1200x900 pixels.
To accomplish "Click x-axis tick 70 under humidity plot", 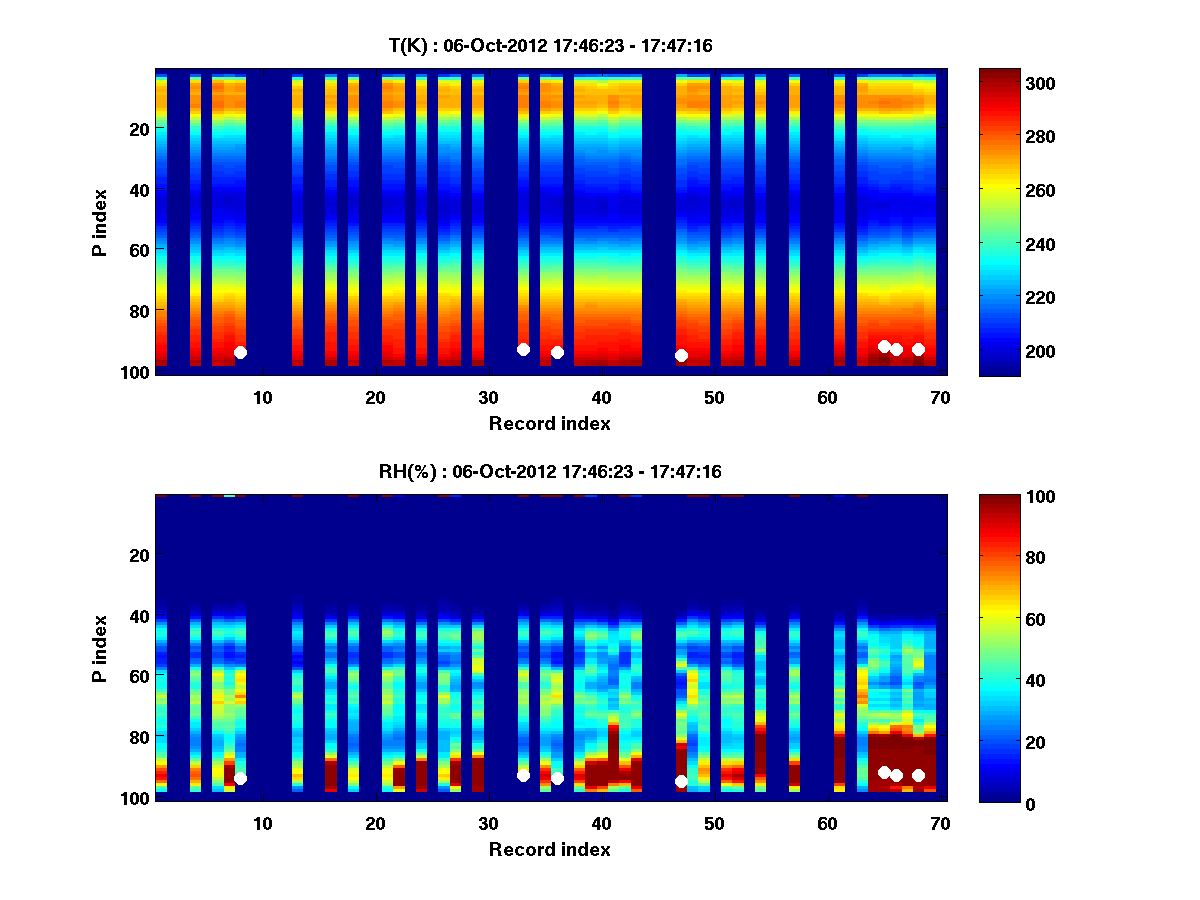I will (x=939, y=823).
